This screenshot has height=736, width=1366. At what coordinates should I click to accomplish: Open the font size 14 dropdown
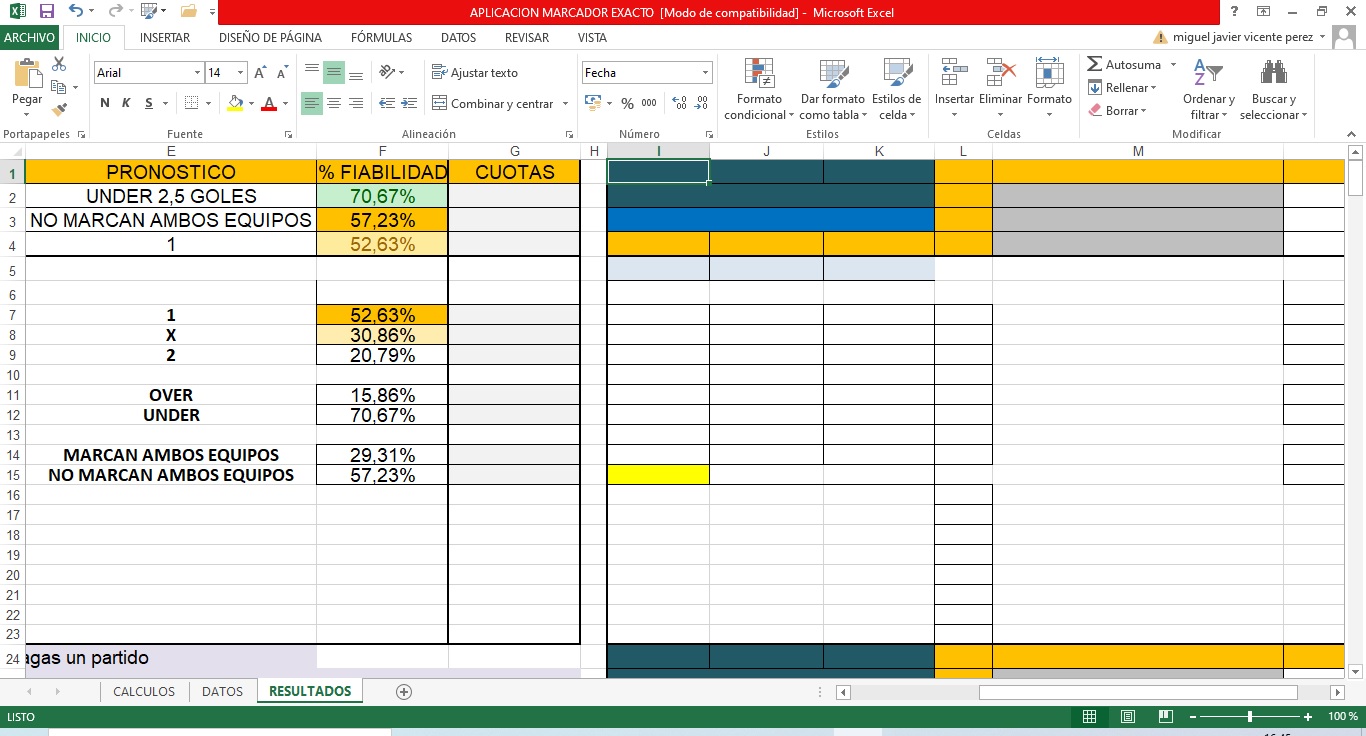(240, 73)
